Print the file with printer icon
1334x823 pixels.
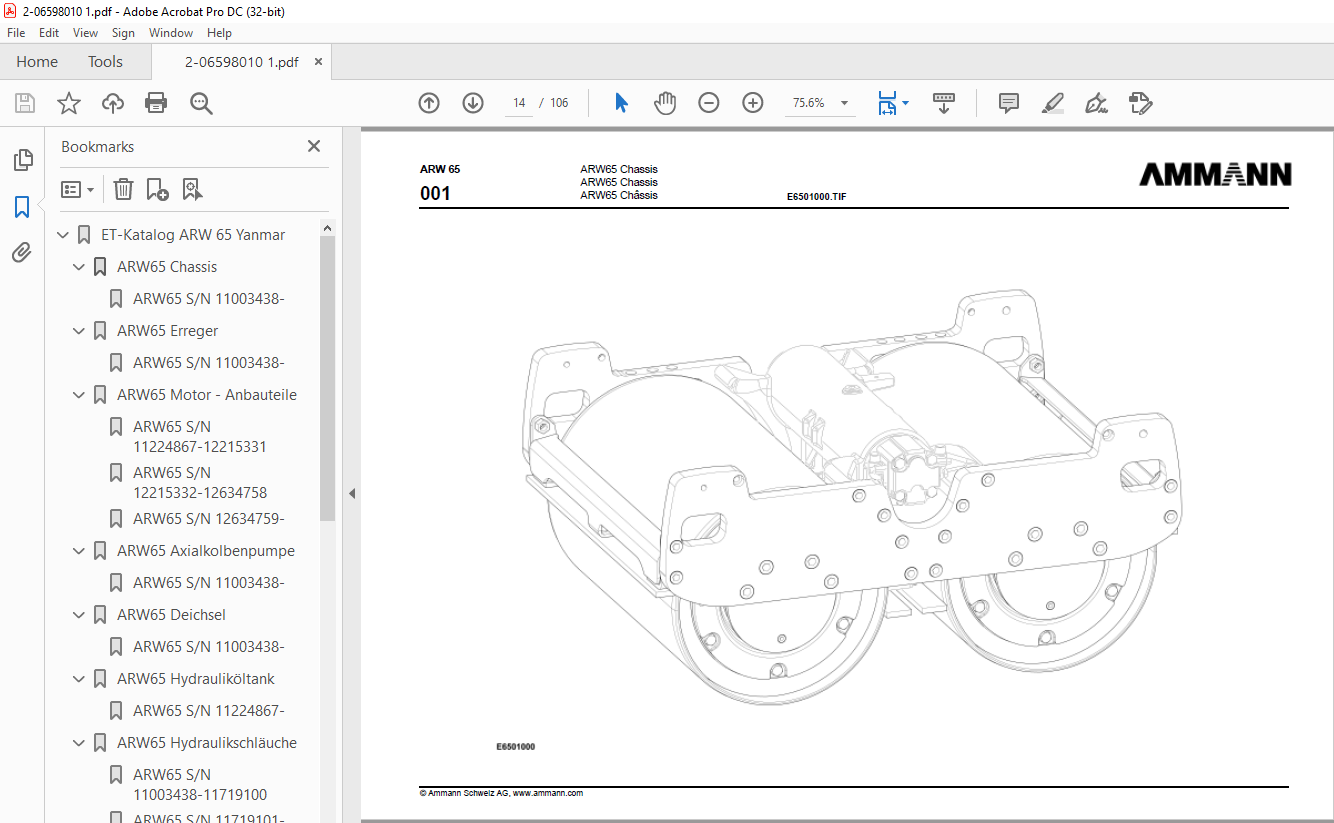point(156,103)
